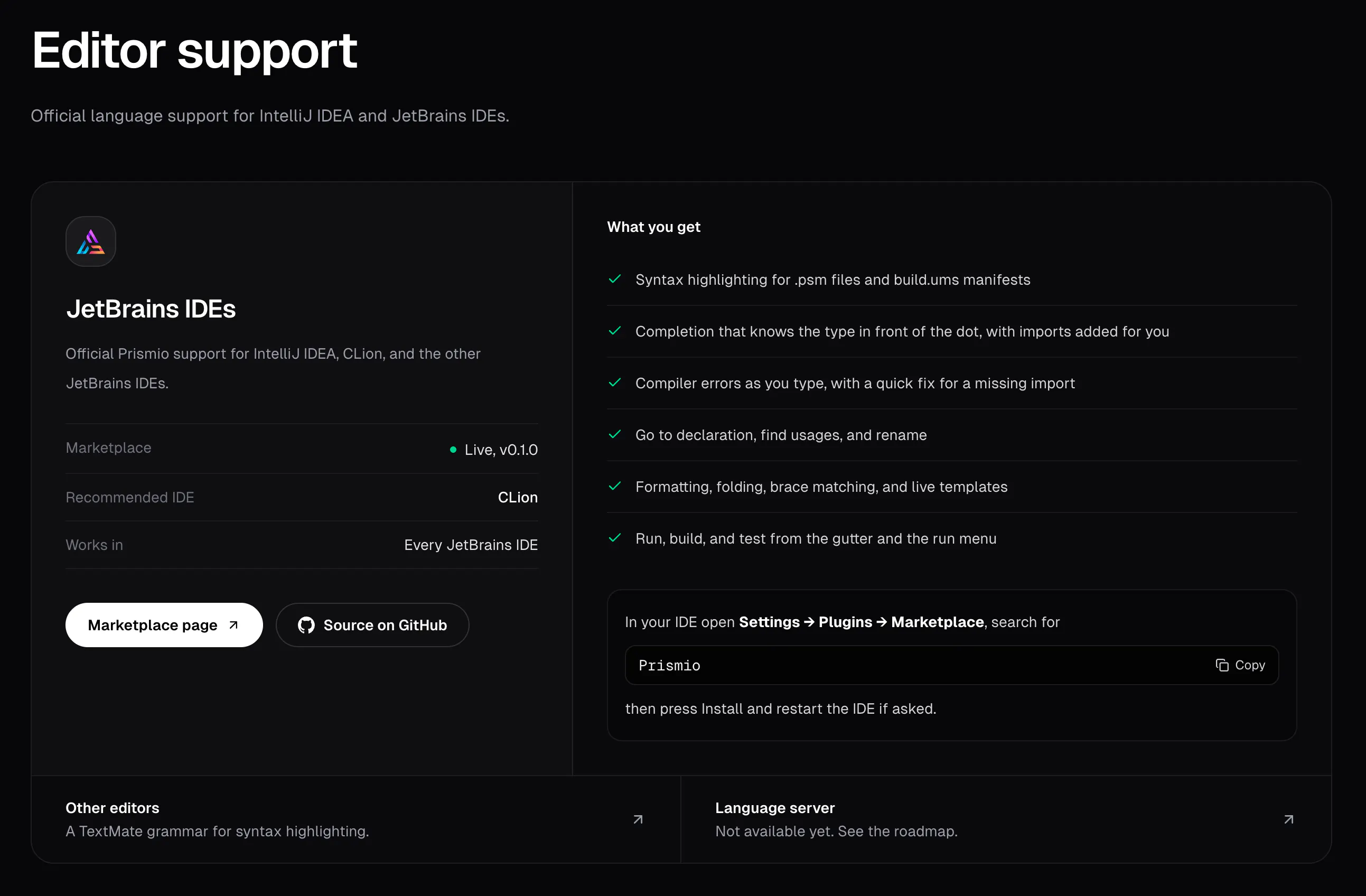Click the arrow icon in Marketplace page button
Image resolution: width=1366 pixels, height=896 pixels.
233,625
